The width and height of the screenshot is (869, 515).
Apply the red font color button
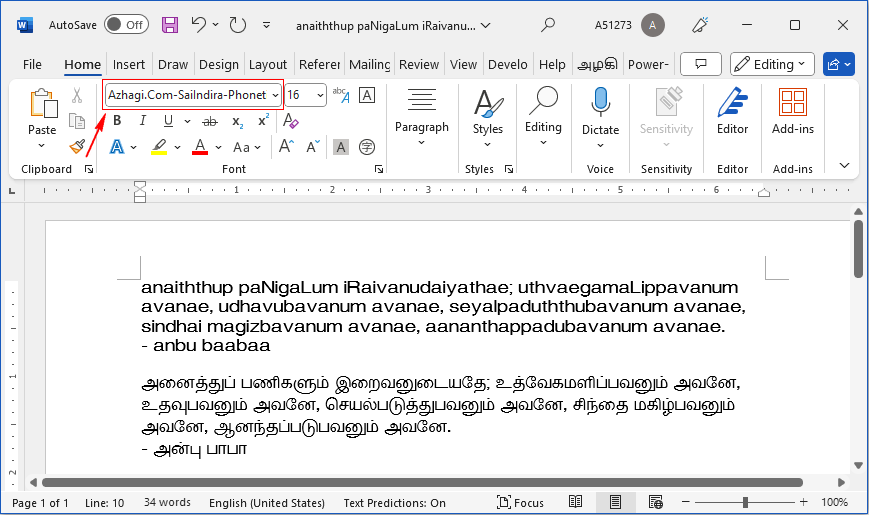pos(200,147)
